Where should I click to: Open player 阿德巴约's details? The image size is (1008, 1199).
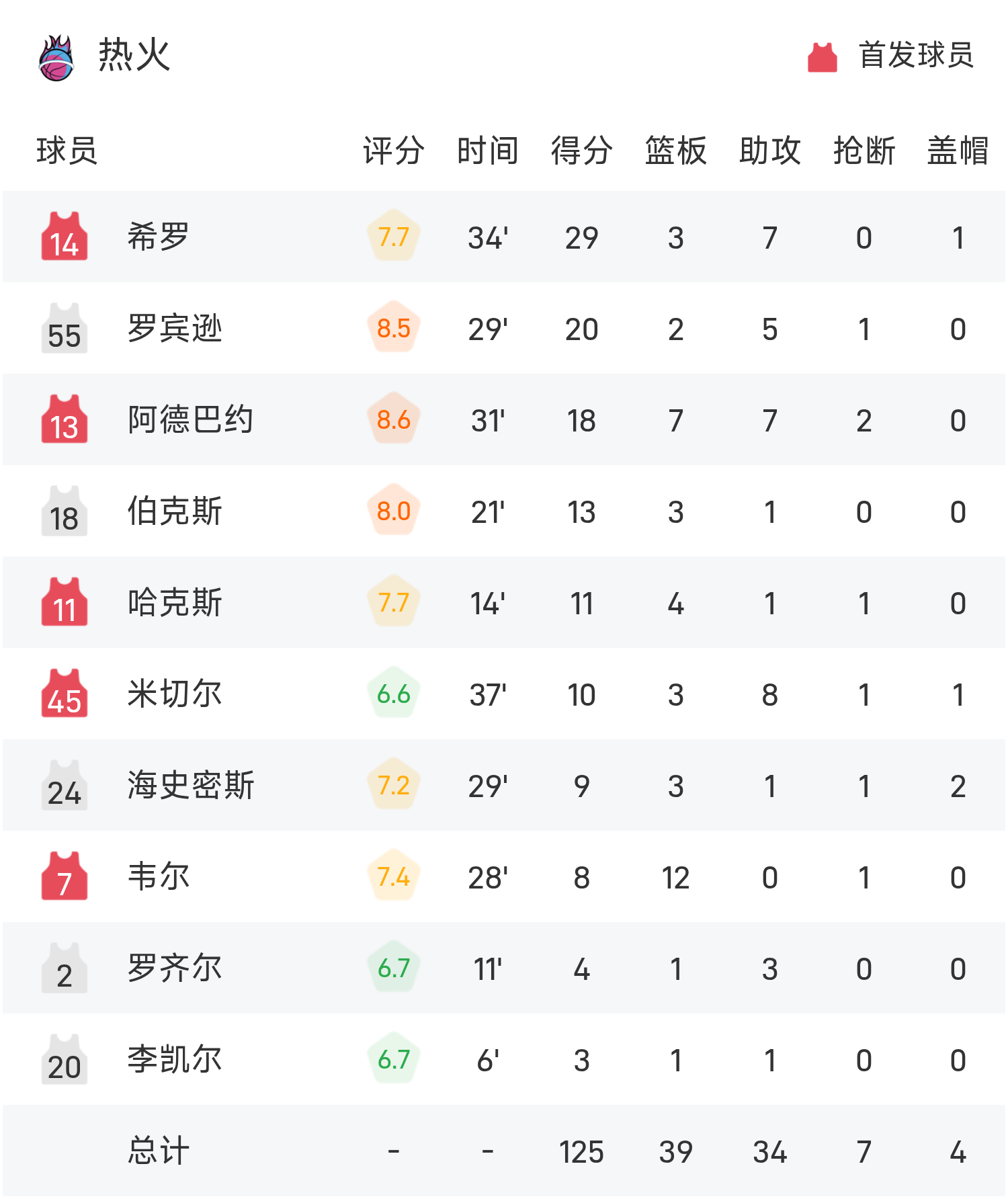pyautogui.click(x=190, y=419)
